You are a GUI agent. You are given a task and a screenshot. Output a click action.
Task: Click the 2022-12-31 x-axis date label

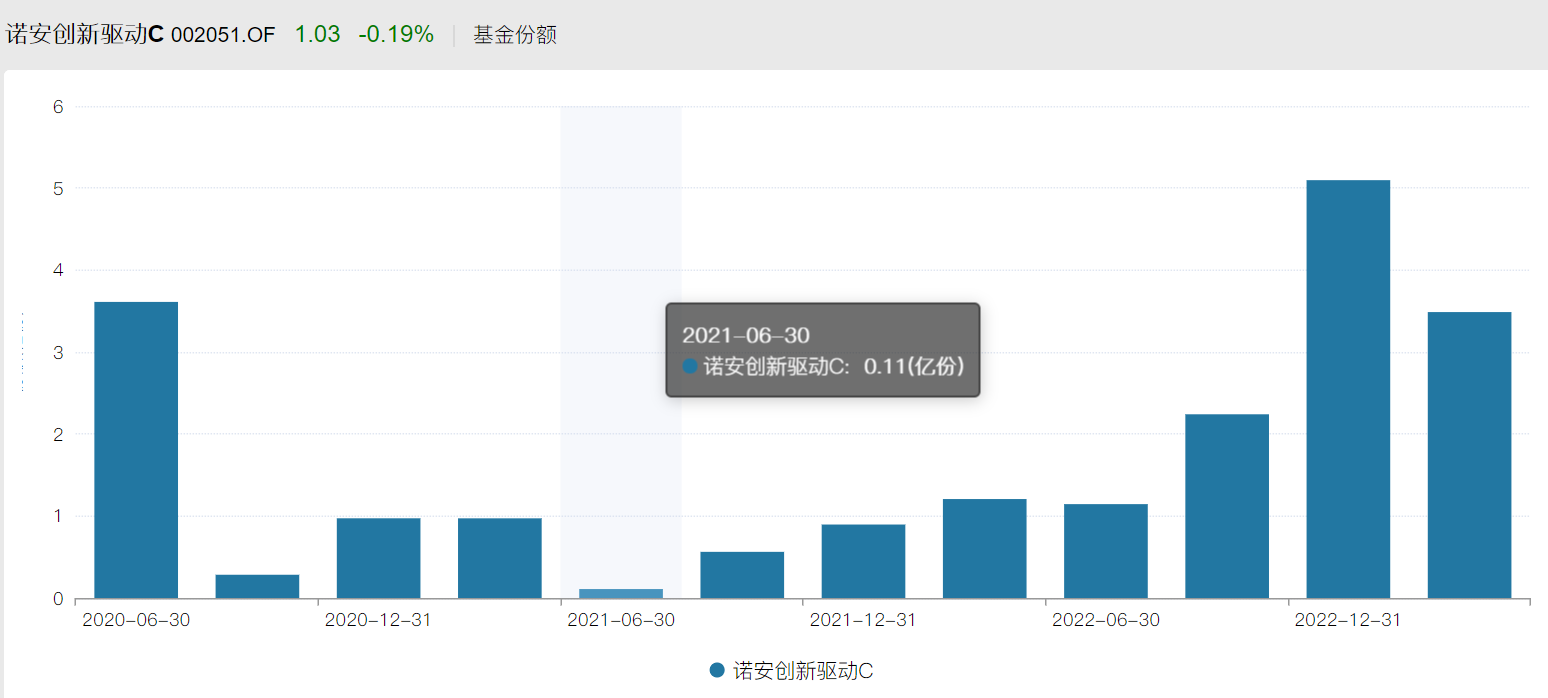[1347, 620]
